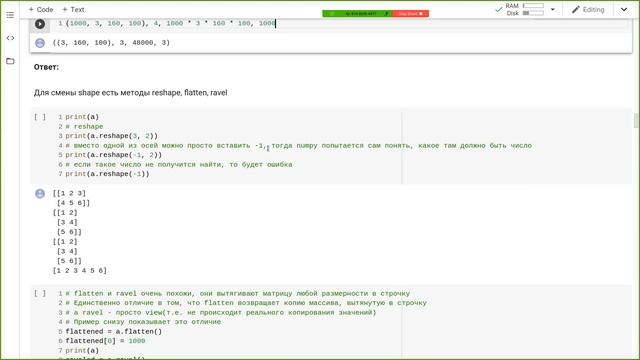Click the comment "# если такое число не получится"
This screenshot has width=640, height=360.
click(x=179, y=164)
